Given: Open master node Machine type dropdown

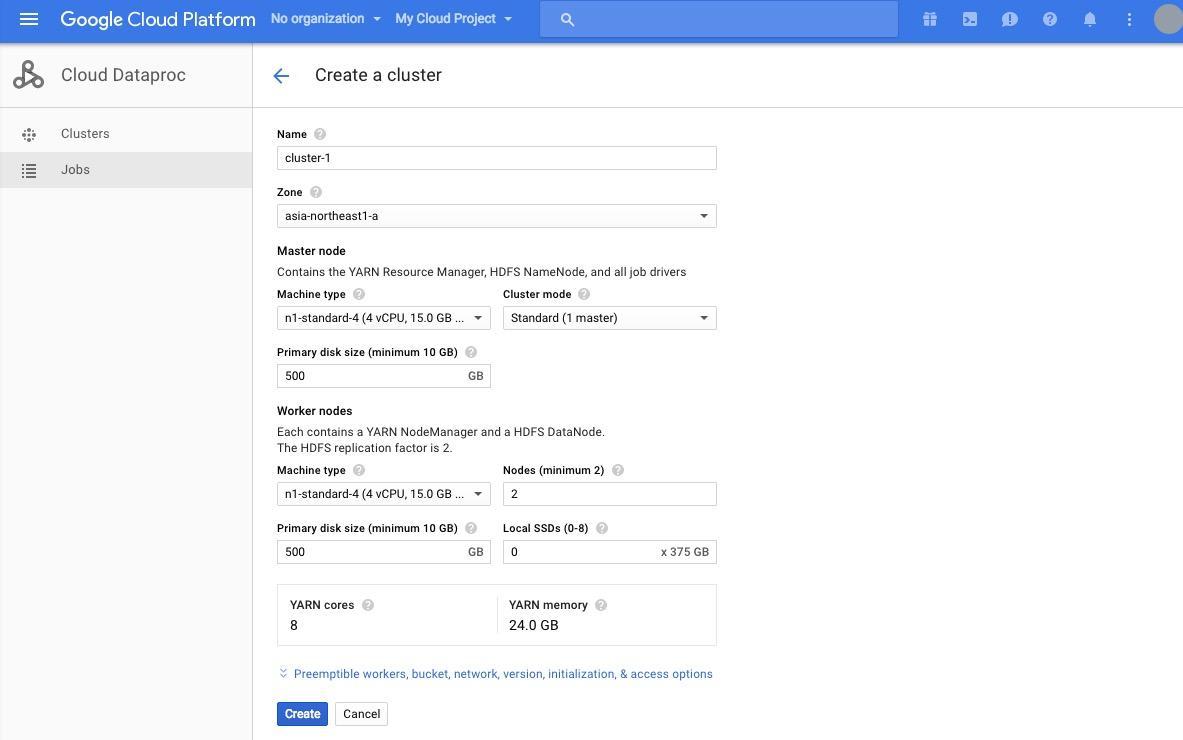Looking at the screenshot, I should (x=383, y=318).
